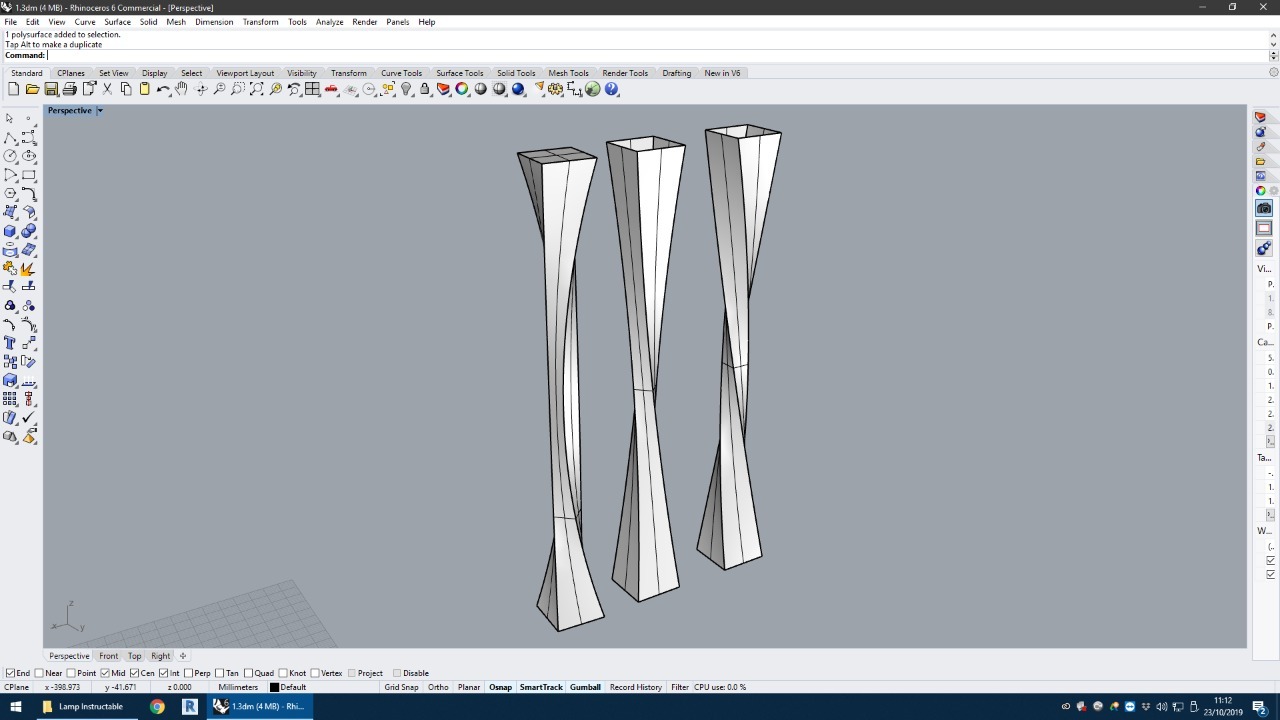Click the Windows Start button
1280x720 pixels.
click(x=16, y=706)
